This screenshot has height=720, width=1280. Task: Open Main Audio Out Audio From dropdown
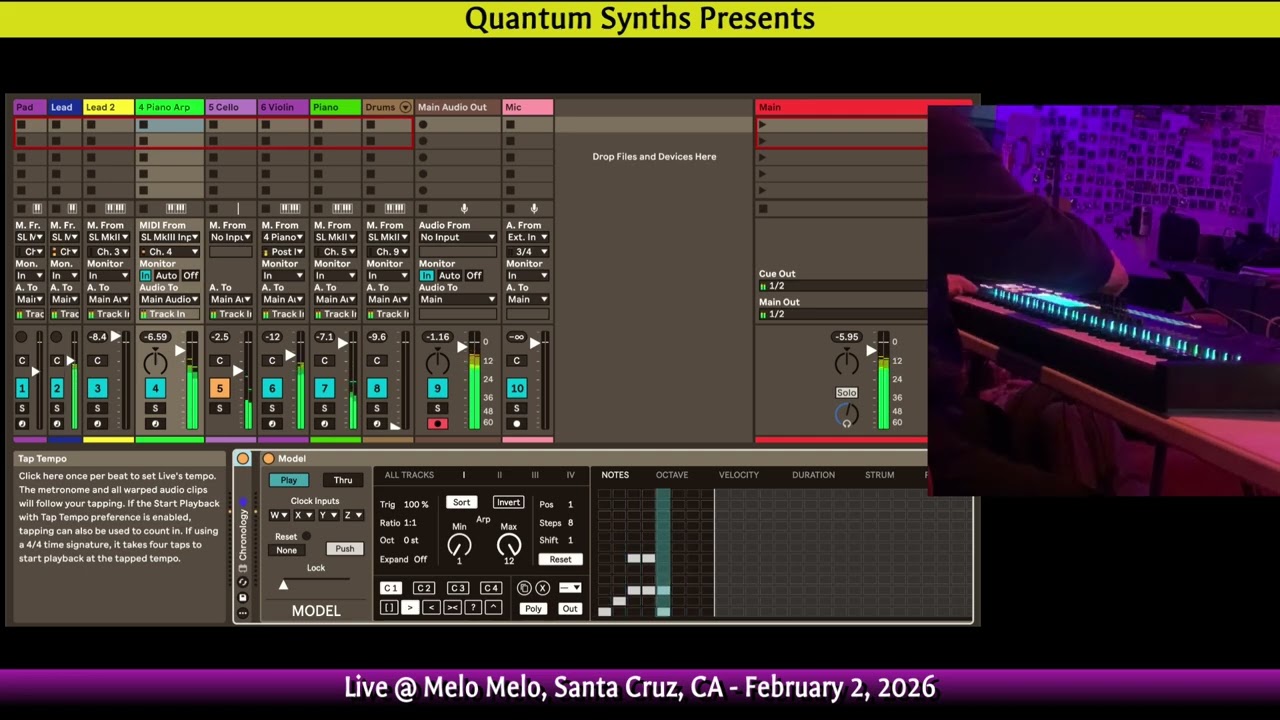pos(457,238)
